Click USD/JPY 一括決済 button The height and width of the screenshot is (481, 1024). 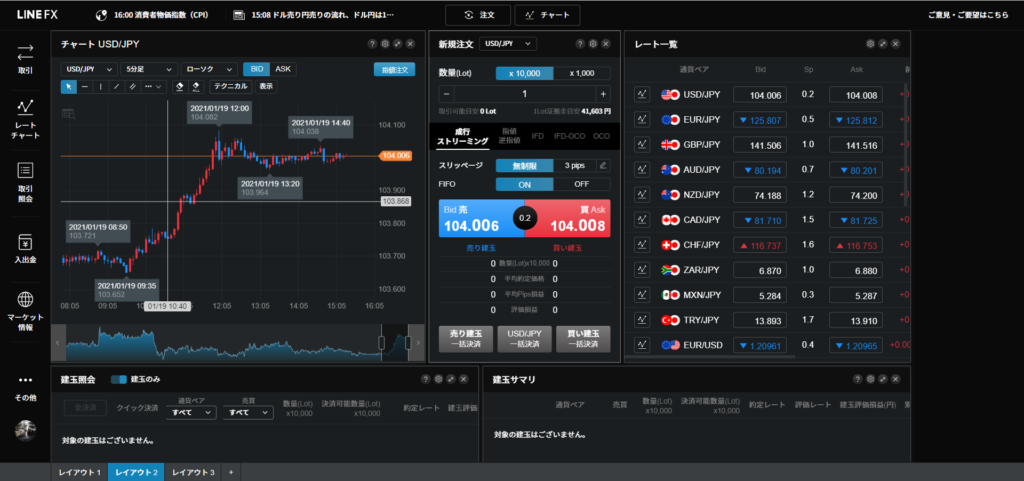tap(524, 339)
